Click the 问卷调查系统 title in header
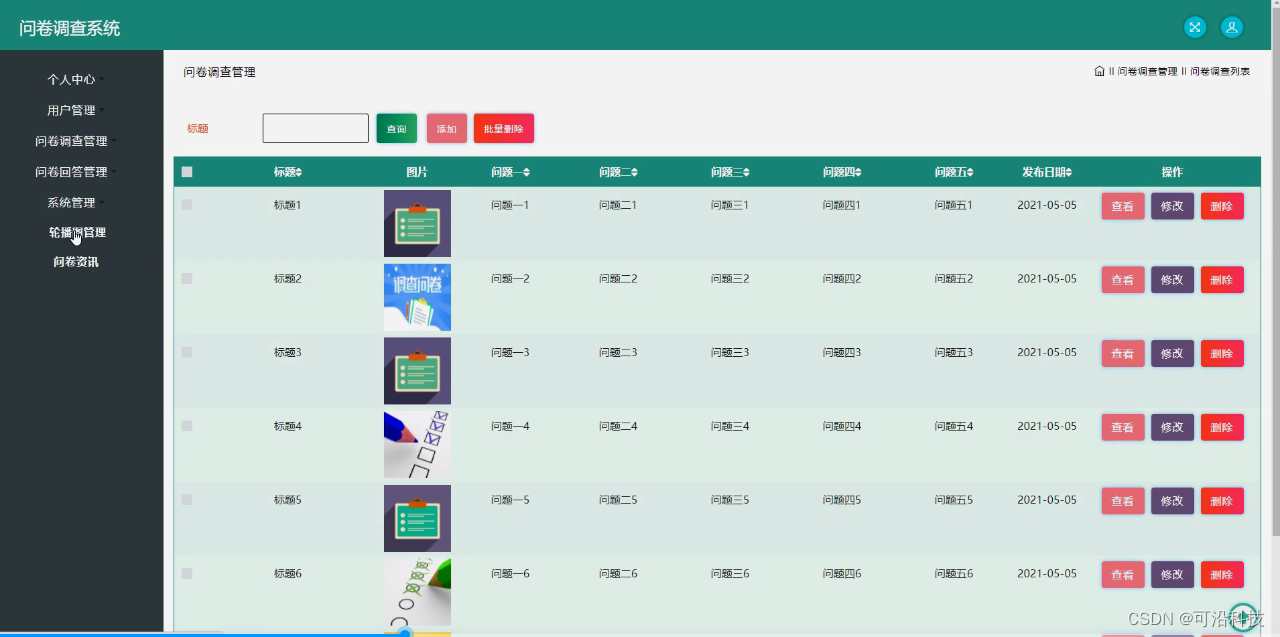Image resolution: width=1280 pixels, height=637 pixels. pos(70,28)
